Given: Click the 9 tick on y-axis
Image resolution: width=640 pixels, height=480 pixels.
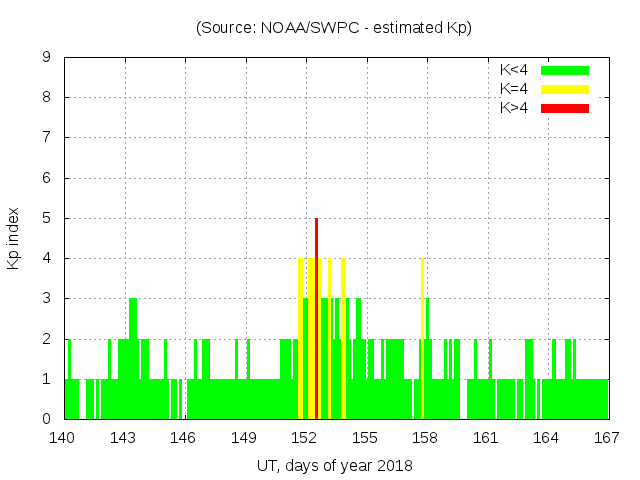Looking at the screenshot, I should pos(47,58).
